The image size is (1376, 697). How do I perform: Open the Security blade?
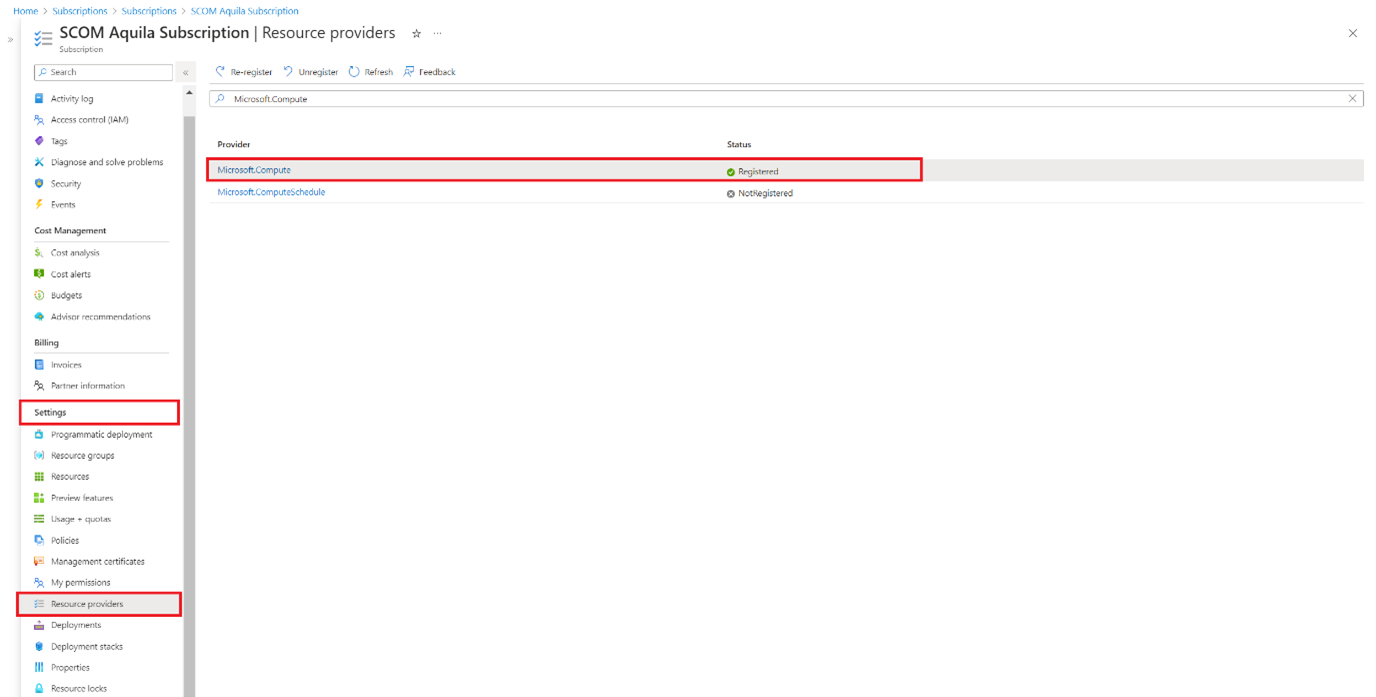pyautogui.click(x=66, y=182)
